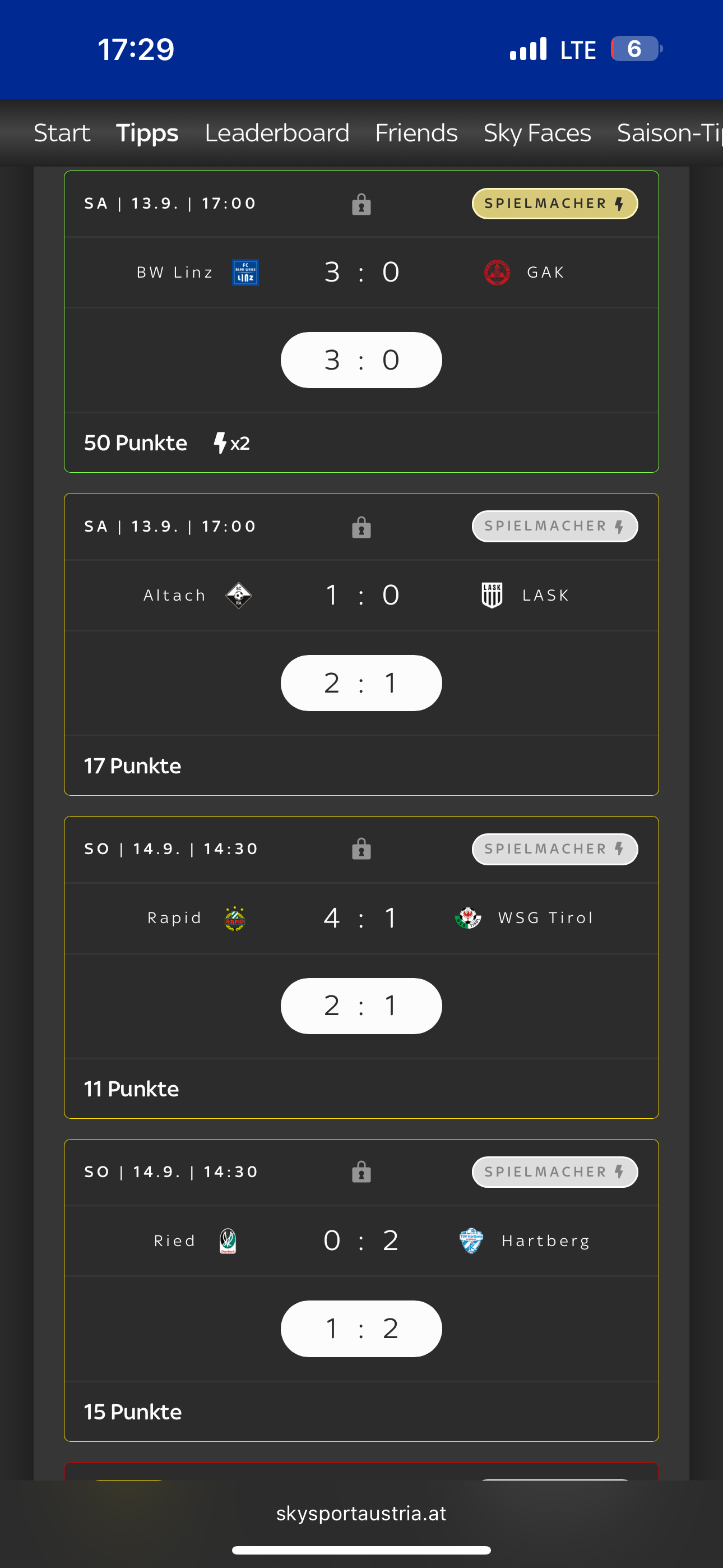Screen dimensions: 723x1568
Task: Tap the Rapid club crest
Action: click(235, 918)
